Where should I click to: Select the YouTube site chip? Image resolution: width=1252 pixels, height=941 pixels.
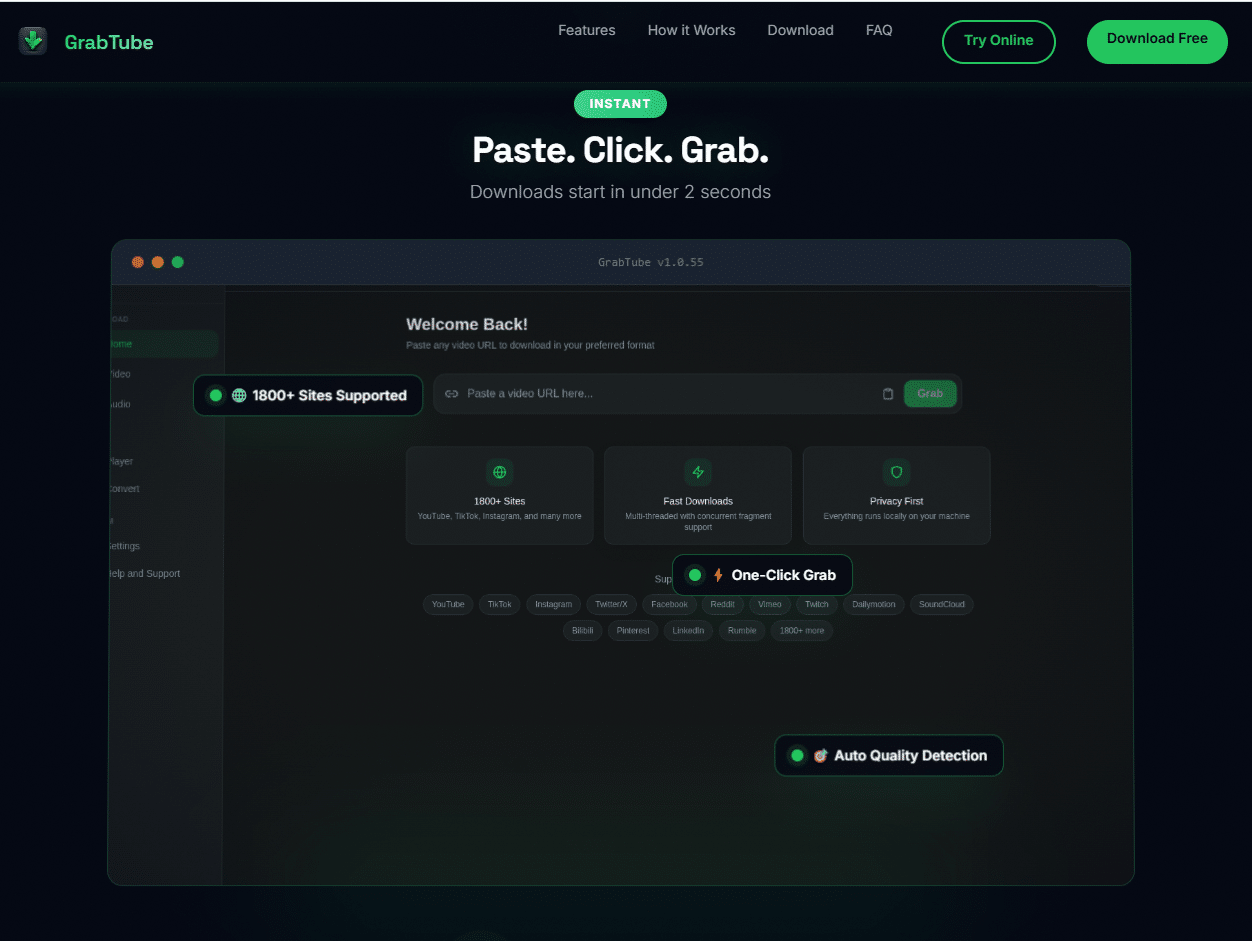pos(448,604)
